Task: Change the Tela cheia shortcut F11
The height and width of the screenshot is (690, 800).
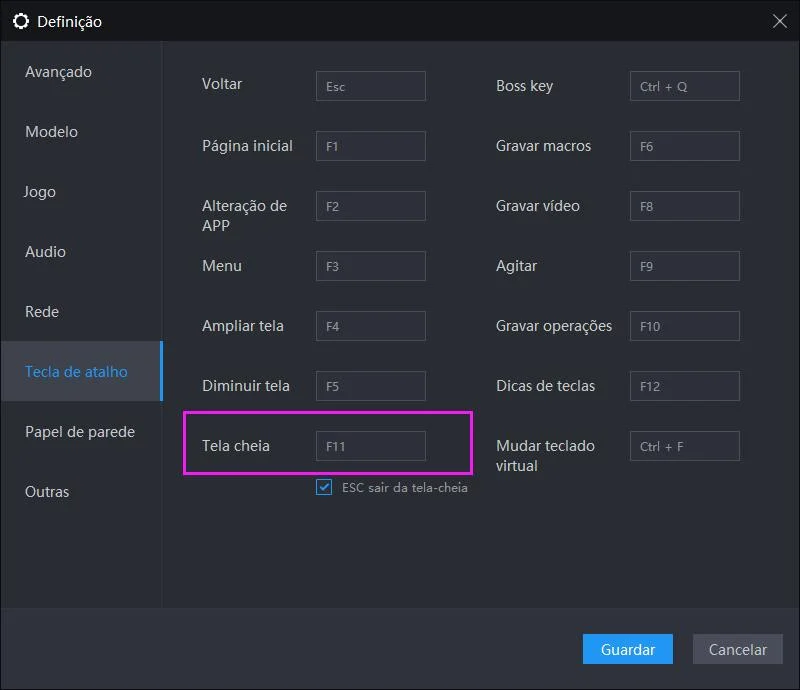Action: (x=370, y=446)
